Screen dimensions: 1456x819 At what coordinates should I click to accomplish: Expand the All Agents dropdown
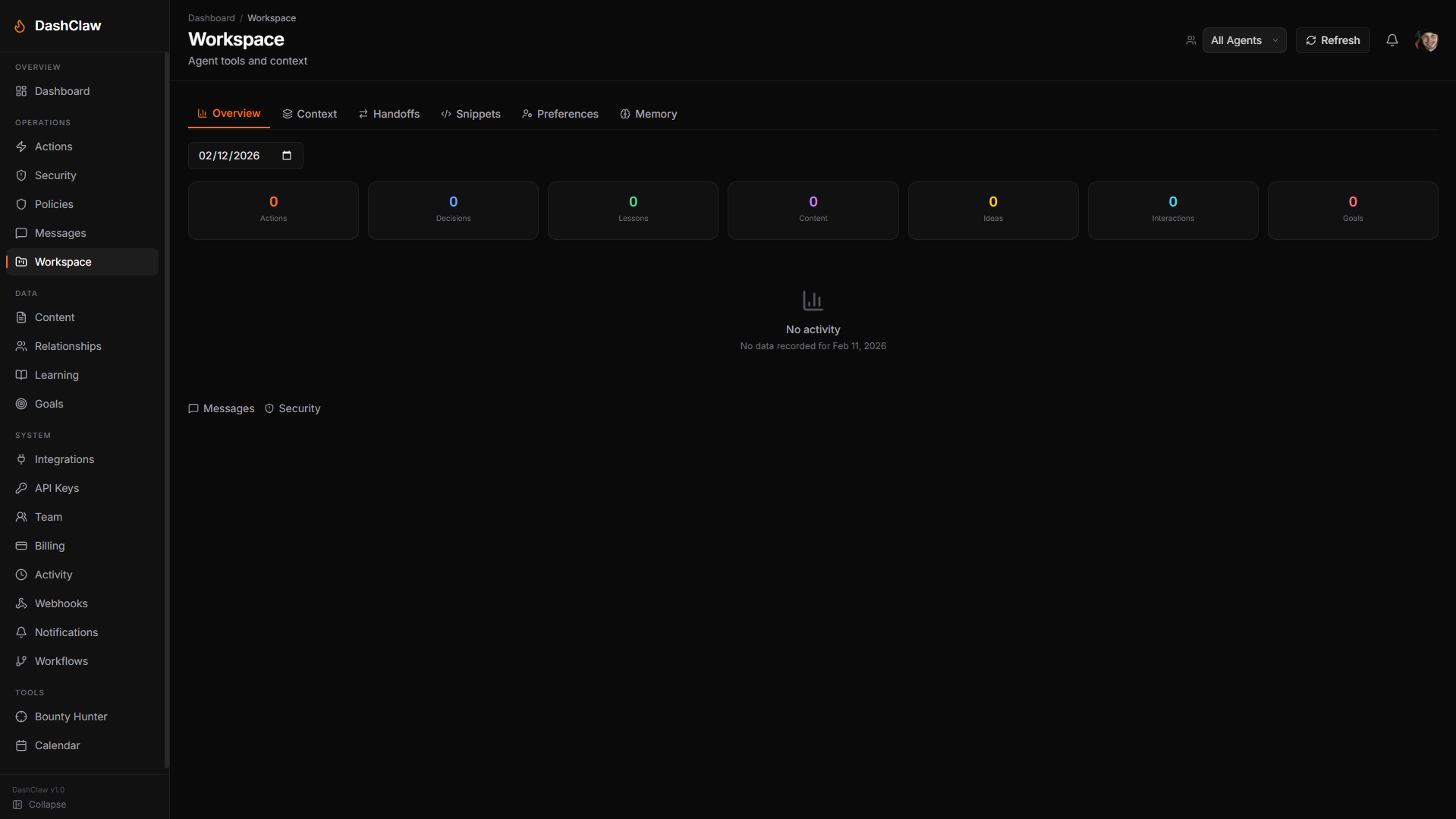[x=1244, y=40]
